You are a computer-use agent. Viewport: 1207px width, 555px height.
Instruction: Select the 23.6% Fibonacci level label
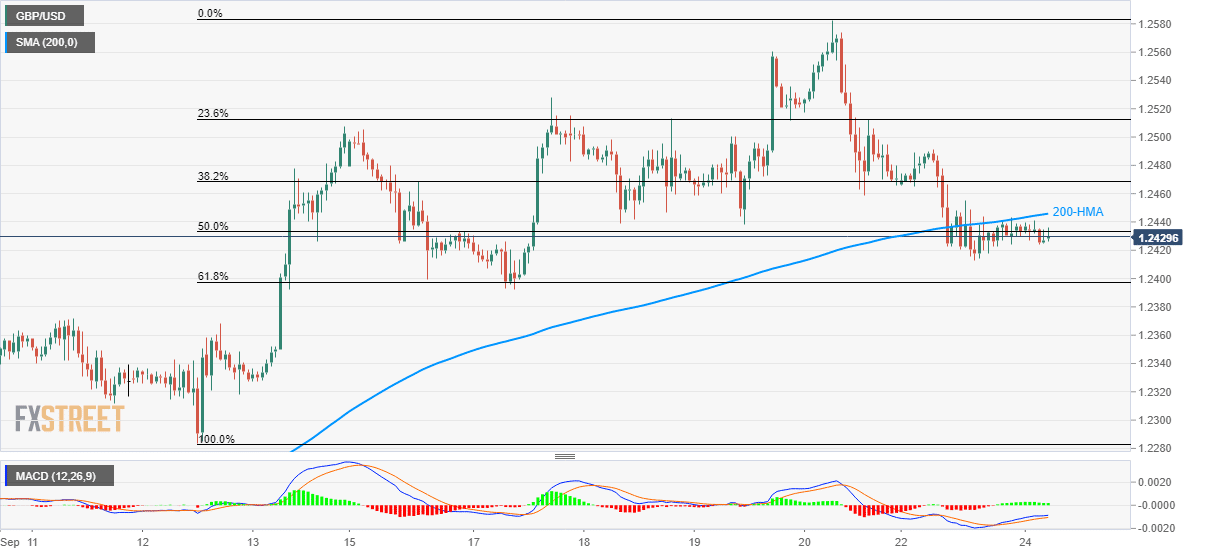coord(212,114)
